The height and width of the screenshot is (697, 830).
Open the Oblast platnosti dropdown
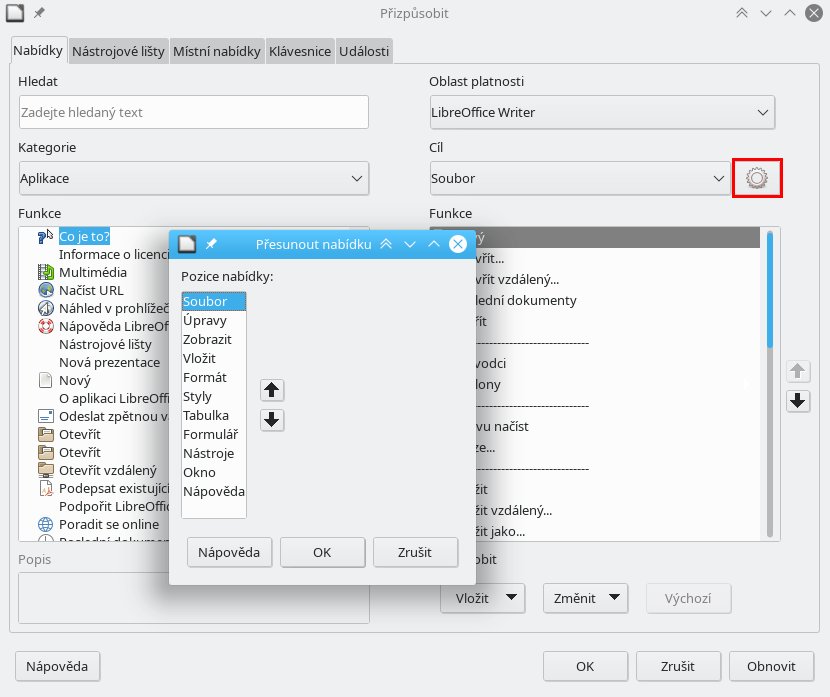tap(602, 112)
